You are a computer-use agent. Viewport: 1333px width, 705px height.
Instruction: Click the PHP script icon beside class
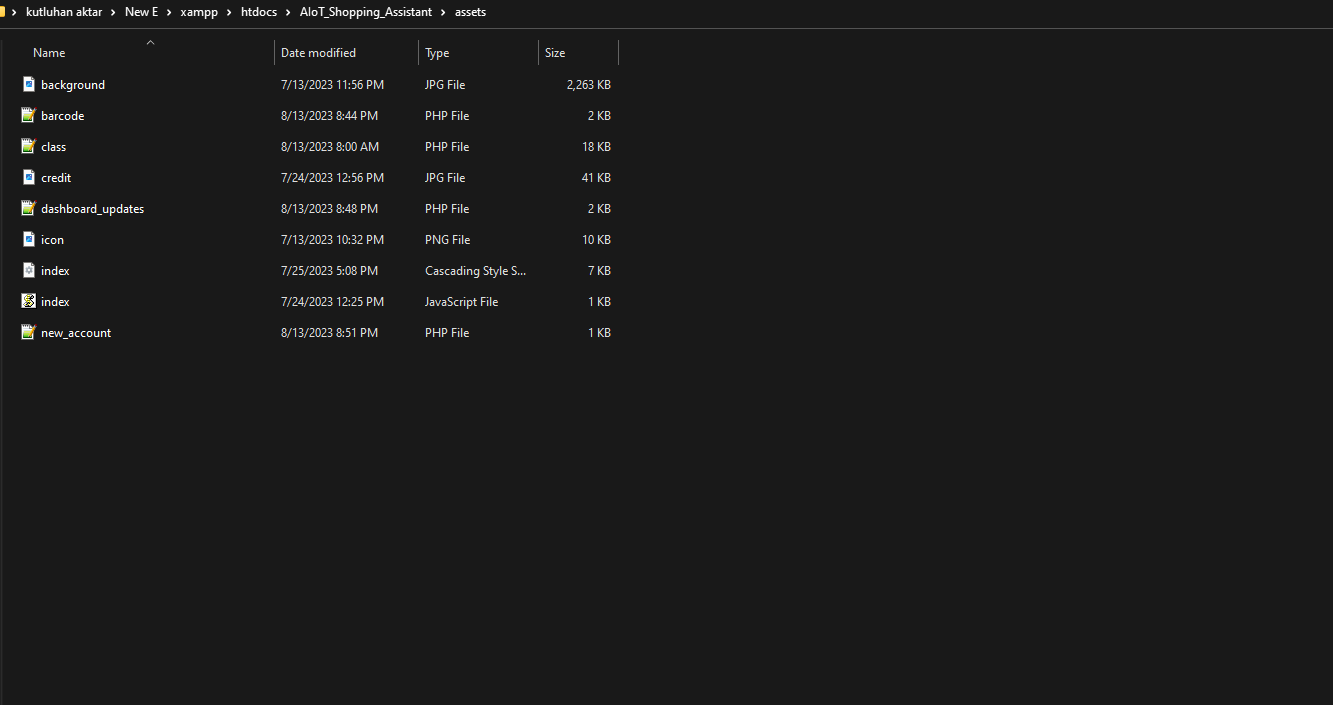click(28, 146)
